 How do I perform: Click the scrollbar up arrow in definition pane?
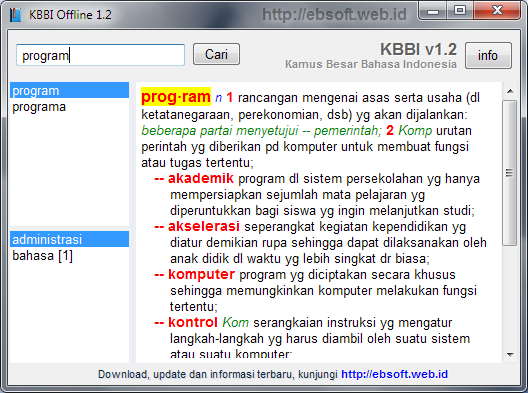(x=510, y=91)
